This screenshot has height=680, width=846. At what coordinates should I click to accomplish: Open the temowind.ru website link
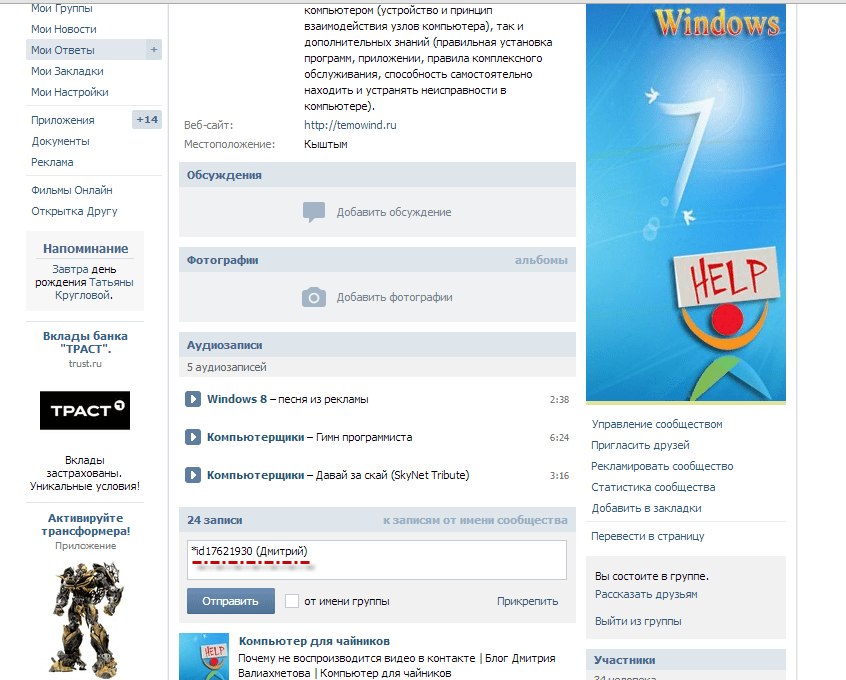350,125
